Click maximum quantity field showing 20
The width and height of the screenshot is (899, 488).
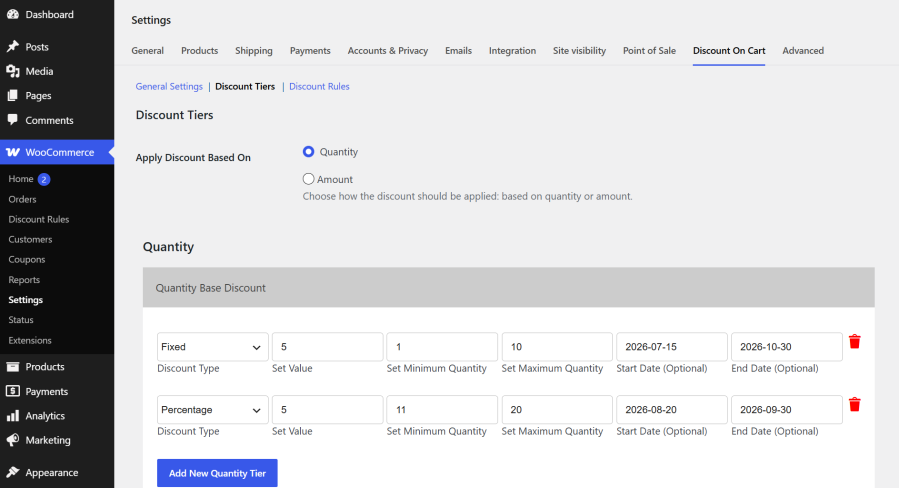coord(557,409)
